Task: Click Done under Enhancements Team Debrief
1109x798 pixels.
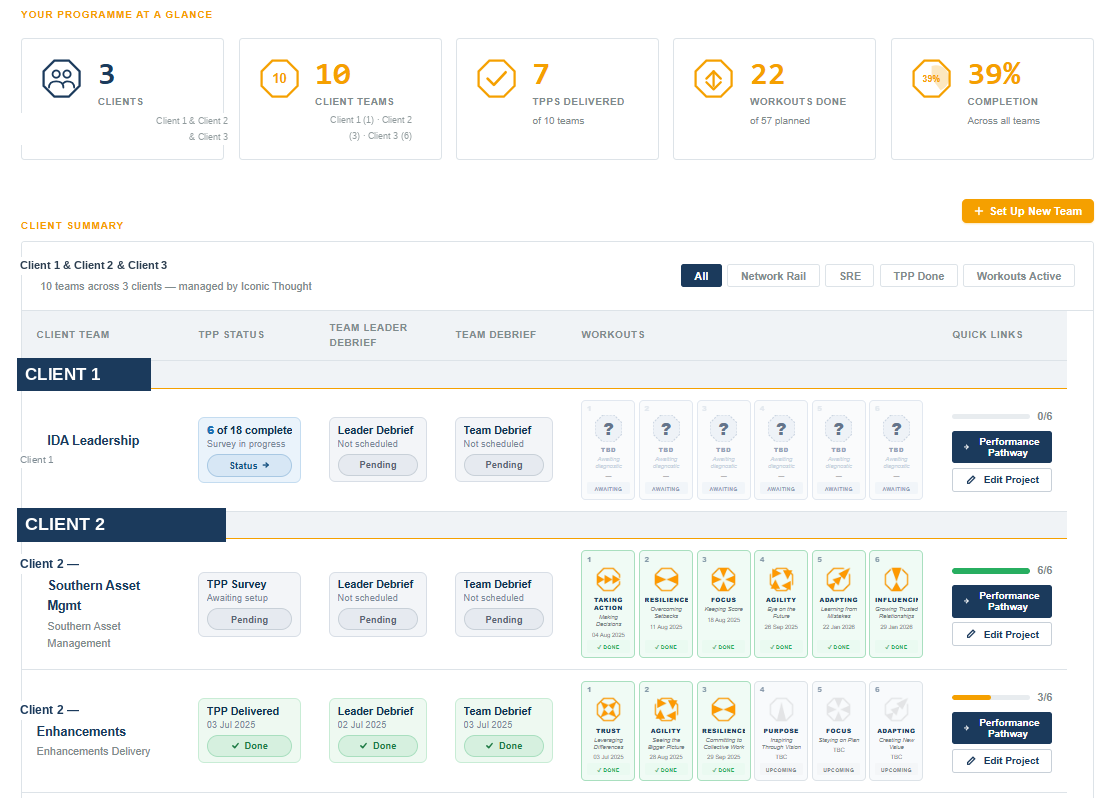Action: click(x=504, y=746)
